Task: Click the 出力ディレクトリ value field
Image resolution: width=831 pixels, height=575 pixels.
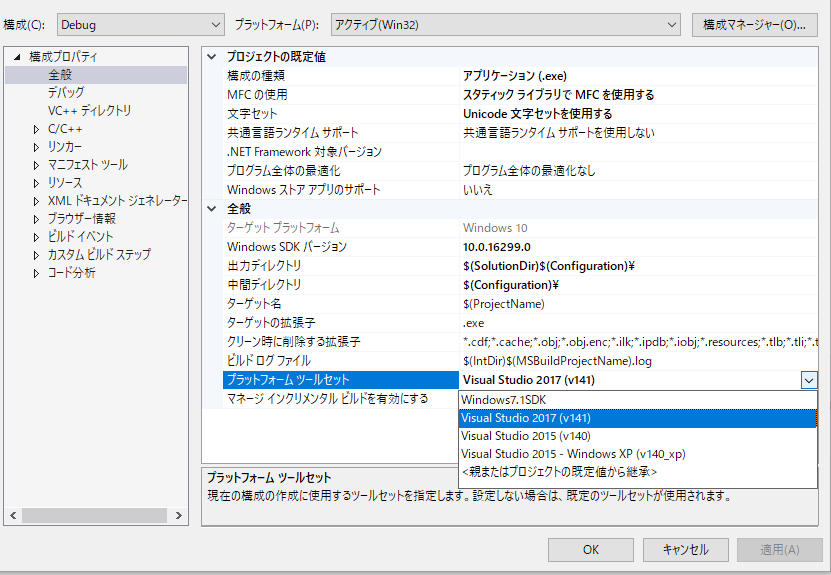Action: coord(638,266)
